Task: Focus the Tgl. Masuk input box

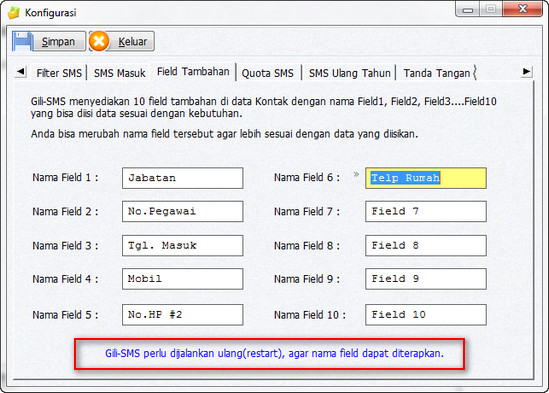Action: pos(182,245)
